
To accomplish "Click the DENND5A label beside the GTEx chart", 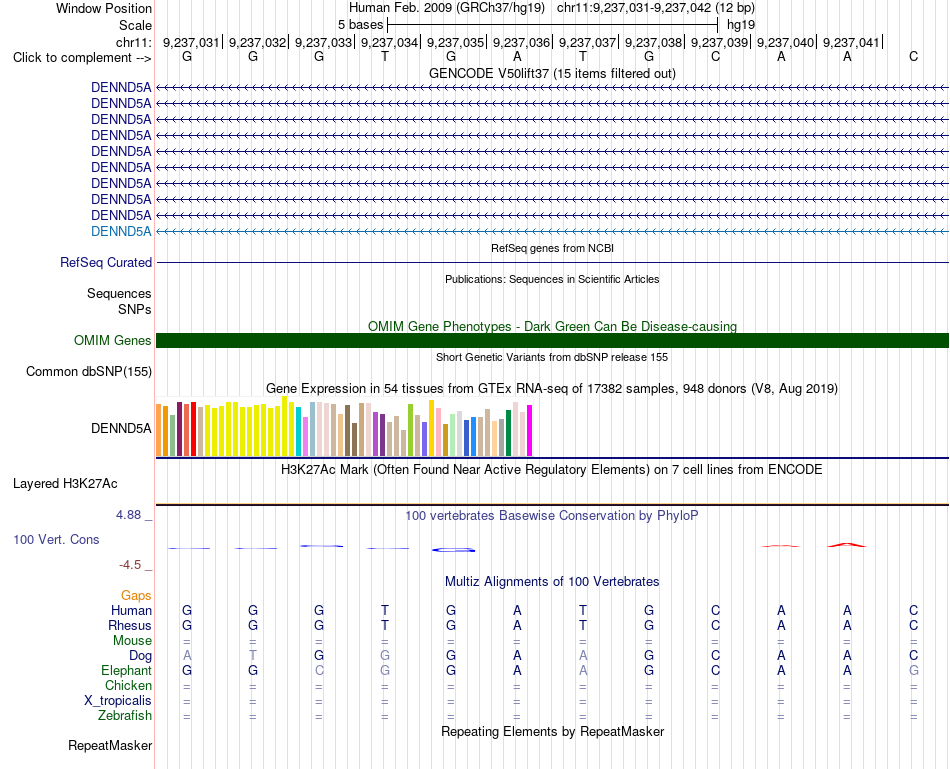I will tap(121, 428).
